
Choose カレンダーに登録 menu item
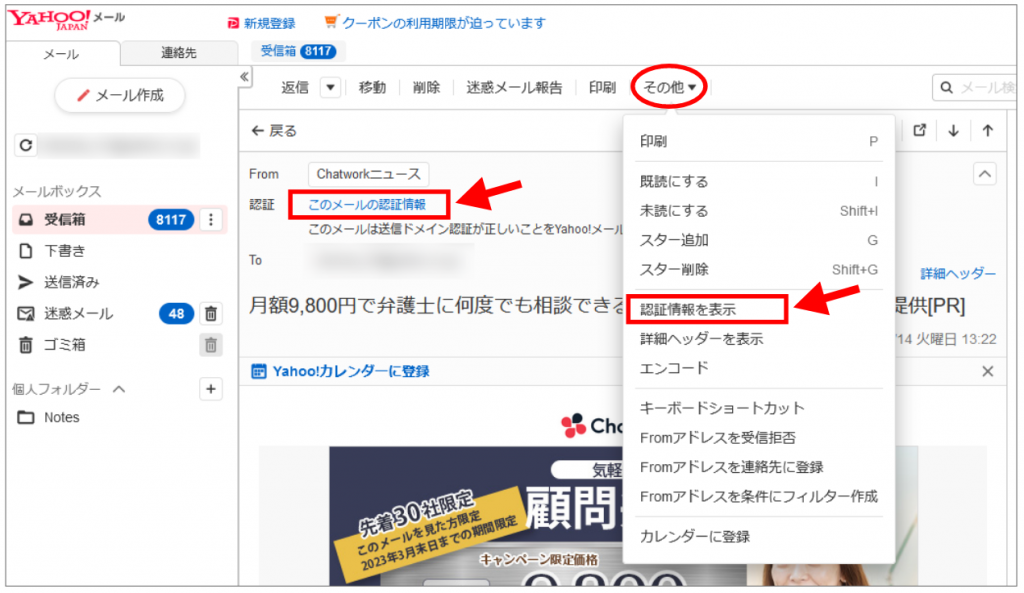(759, 537)
